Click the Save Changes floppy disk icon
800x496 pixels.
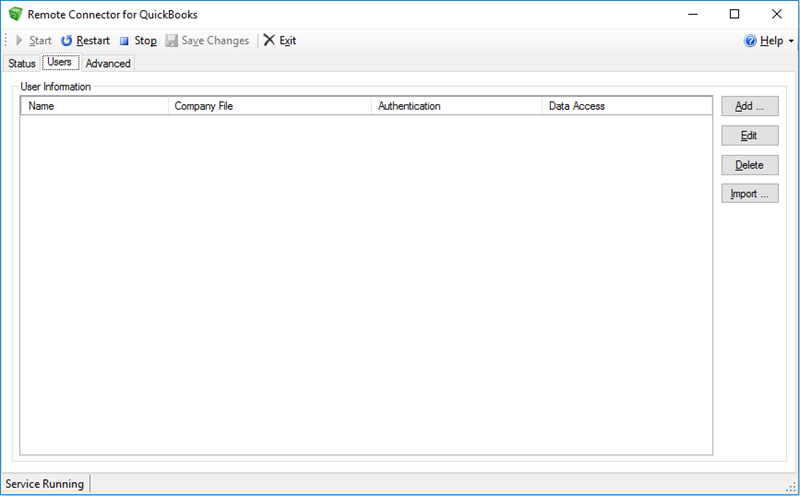(x=171, y=40)
